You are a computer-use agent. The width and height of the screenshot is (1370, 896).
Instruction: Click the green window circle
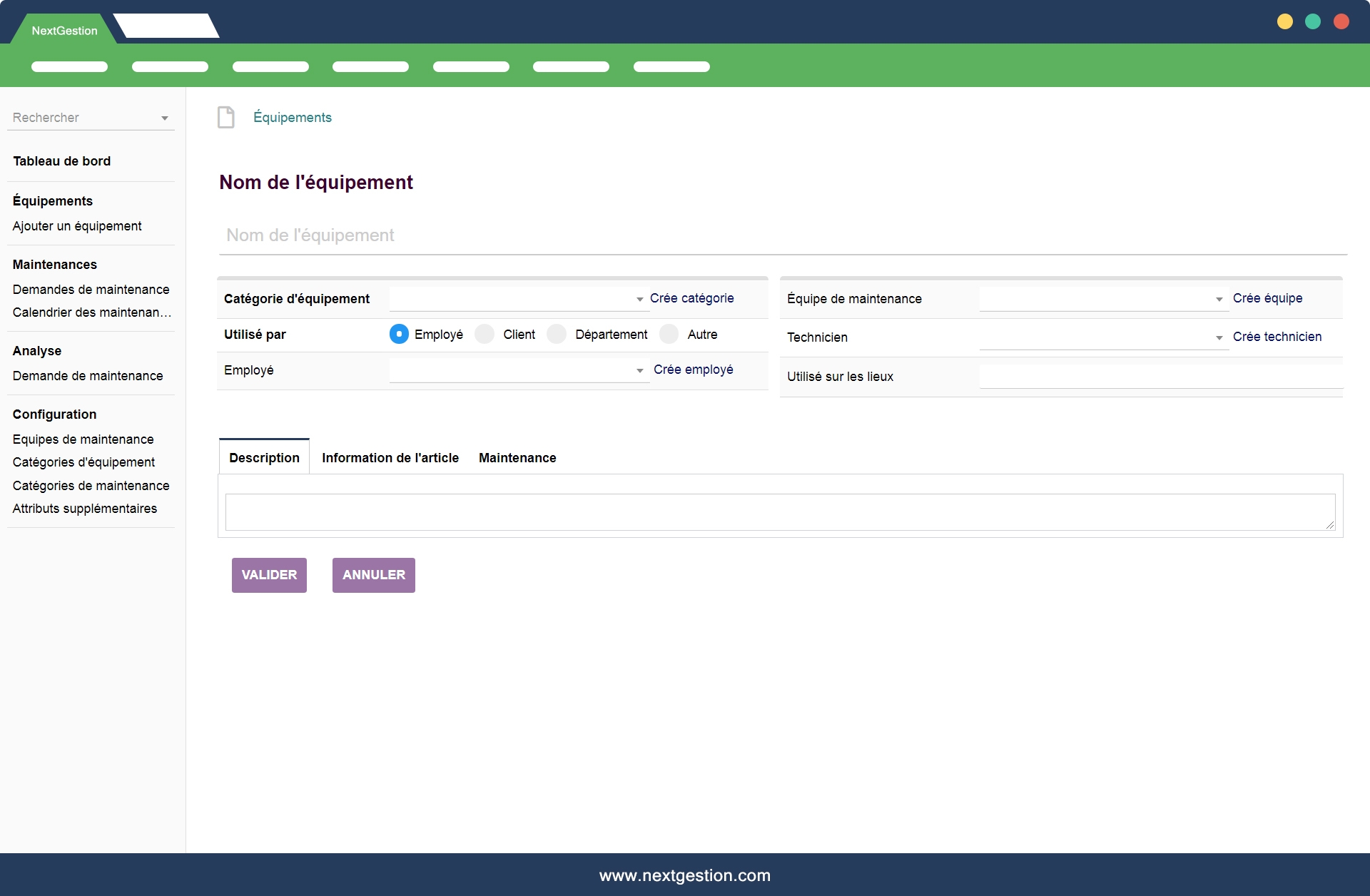pos(1313,21)
